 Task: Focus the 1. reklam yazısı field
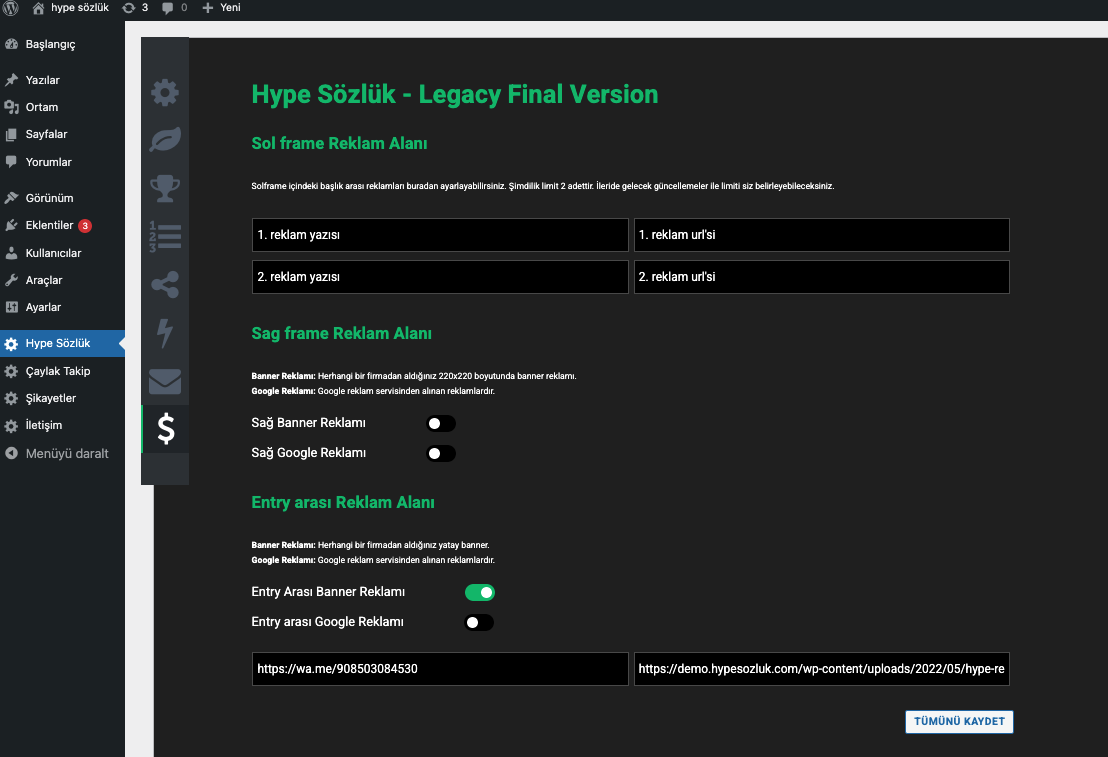pos(440,235)
